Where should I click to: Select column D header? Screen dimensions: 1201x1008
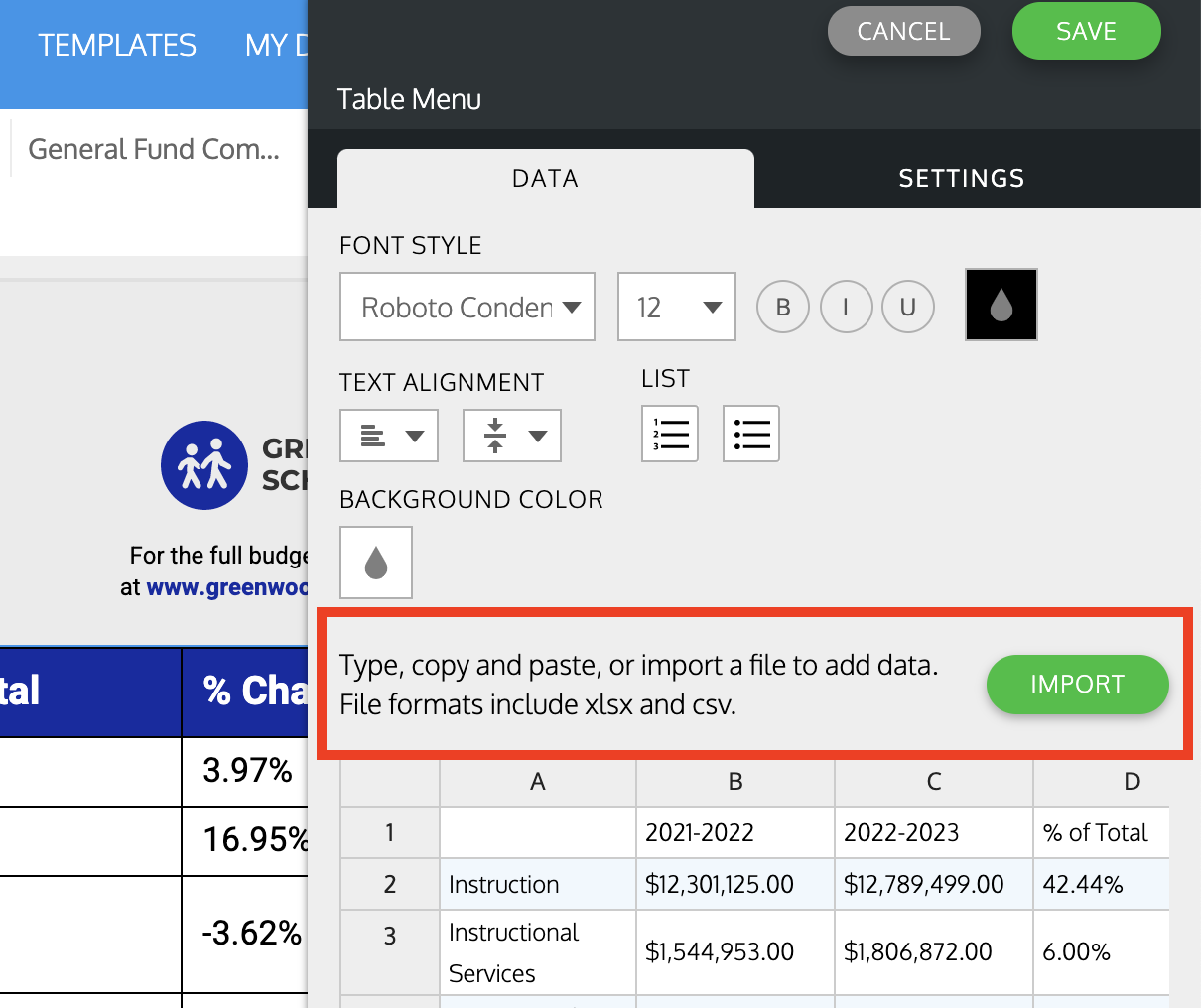coord(1102,782)
